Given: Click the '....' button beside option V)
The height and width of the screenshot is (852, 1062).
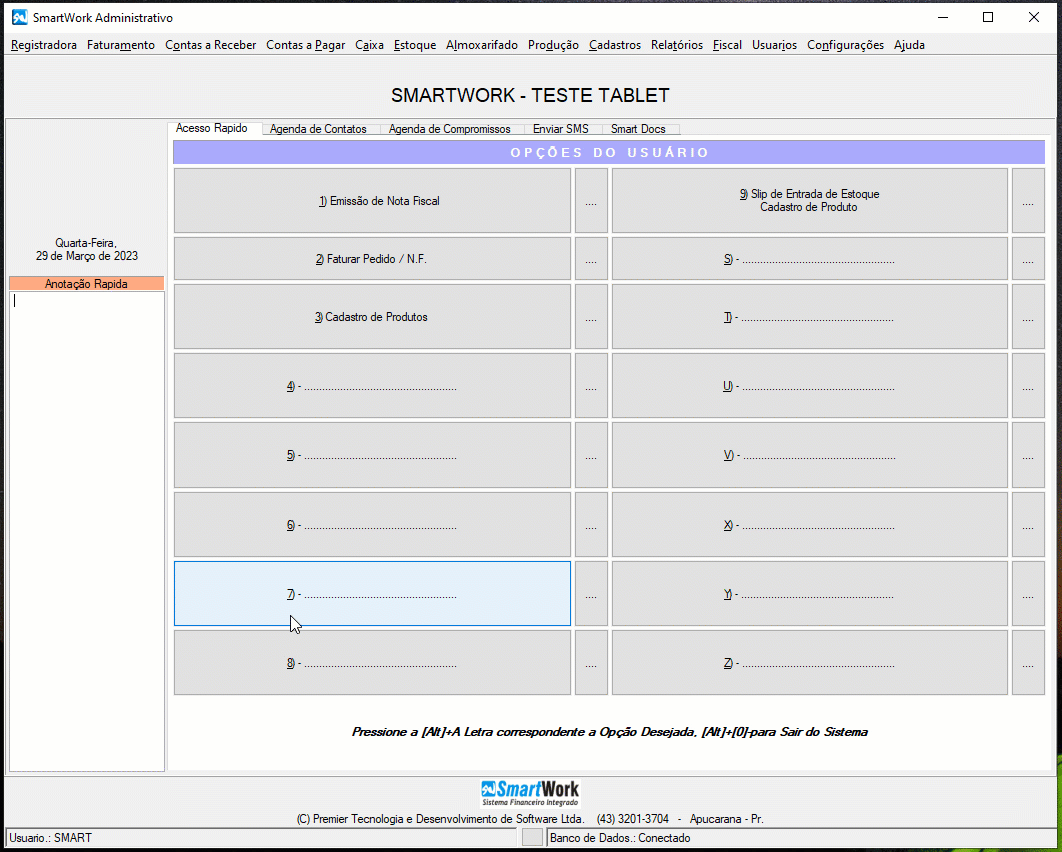Looking at the screenshot, I should [1028, 454].
